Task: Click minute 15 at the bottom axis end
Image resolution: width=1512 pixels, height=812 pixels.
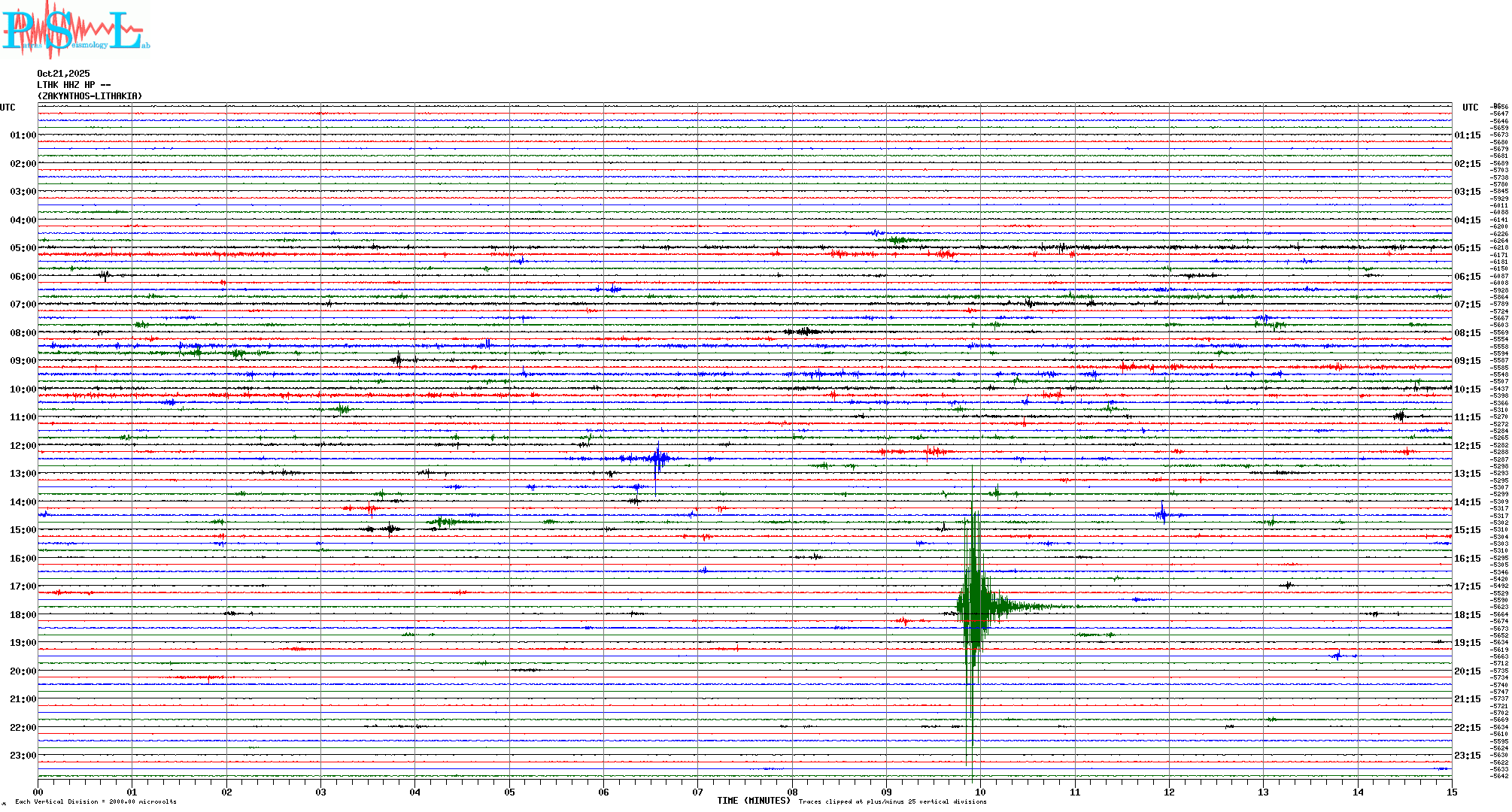Action: [x=1451, y=792]
